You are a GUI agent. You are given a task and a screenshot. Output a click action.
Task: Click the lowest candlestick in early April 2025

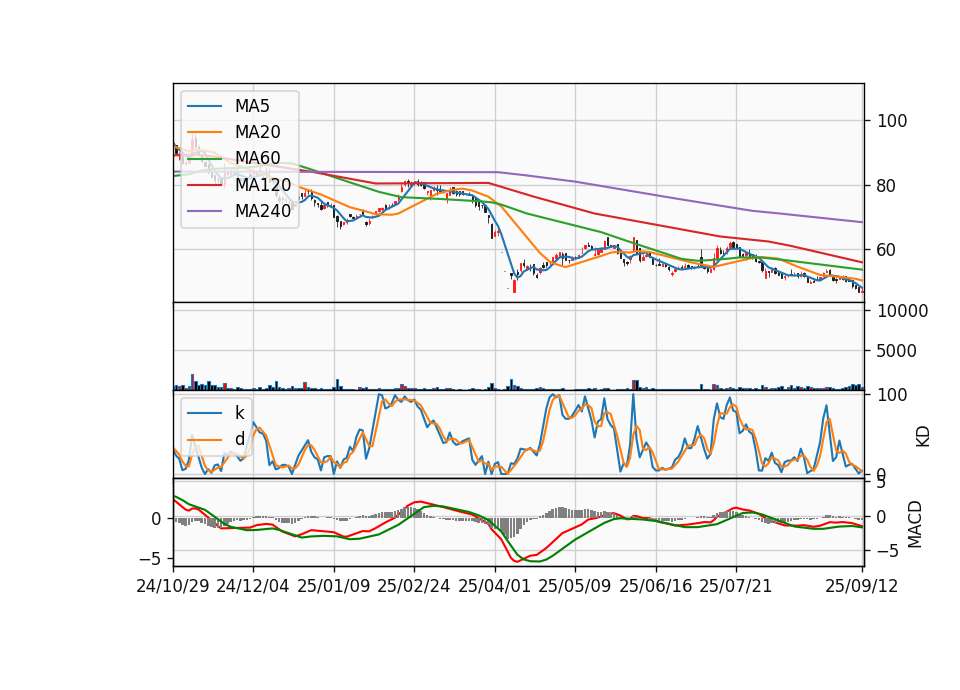click(514, 285)
